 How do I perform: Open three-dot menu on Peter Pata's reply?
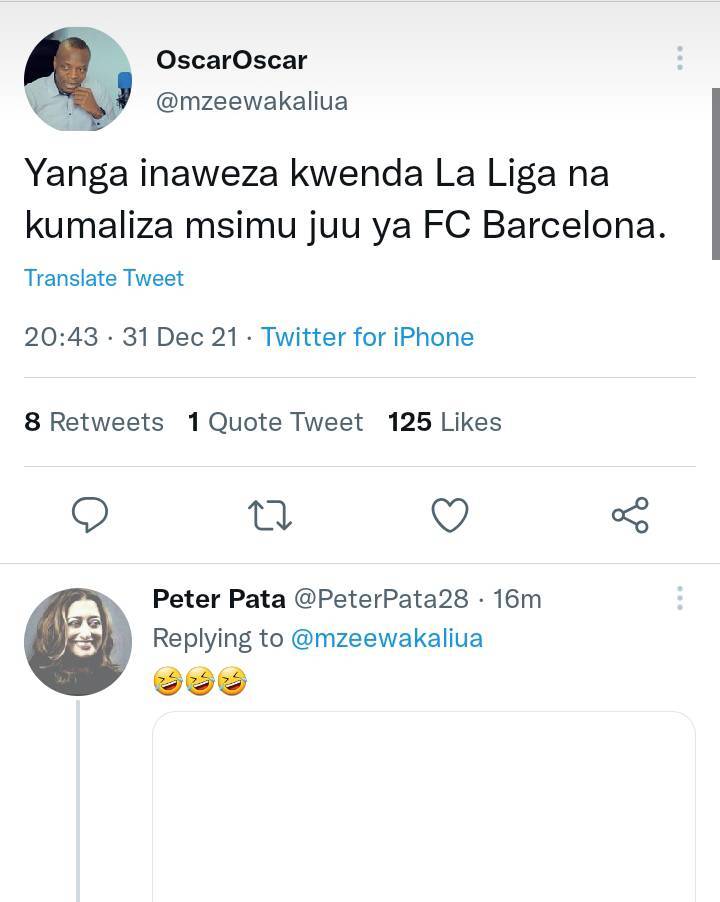680,598
